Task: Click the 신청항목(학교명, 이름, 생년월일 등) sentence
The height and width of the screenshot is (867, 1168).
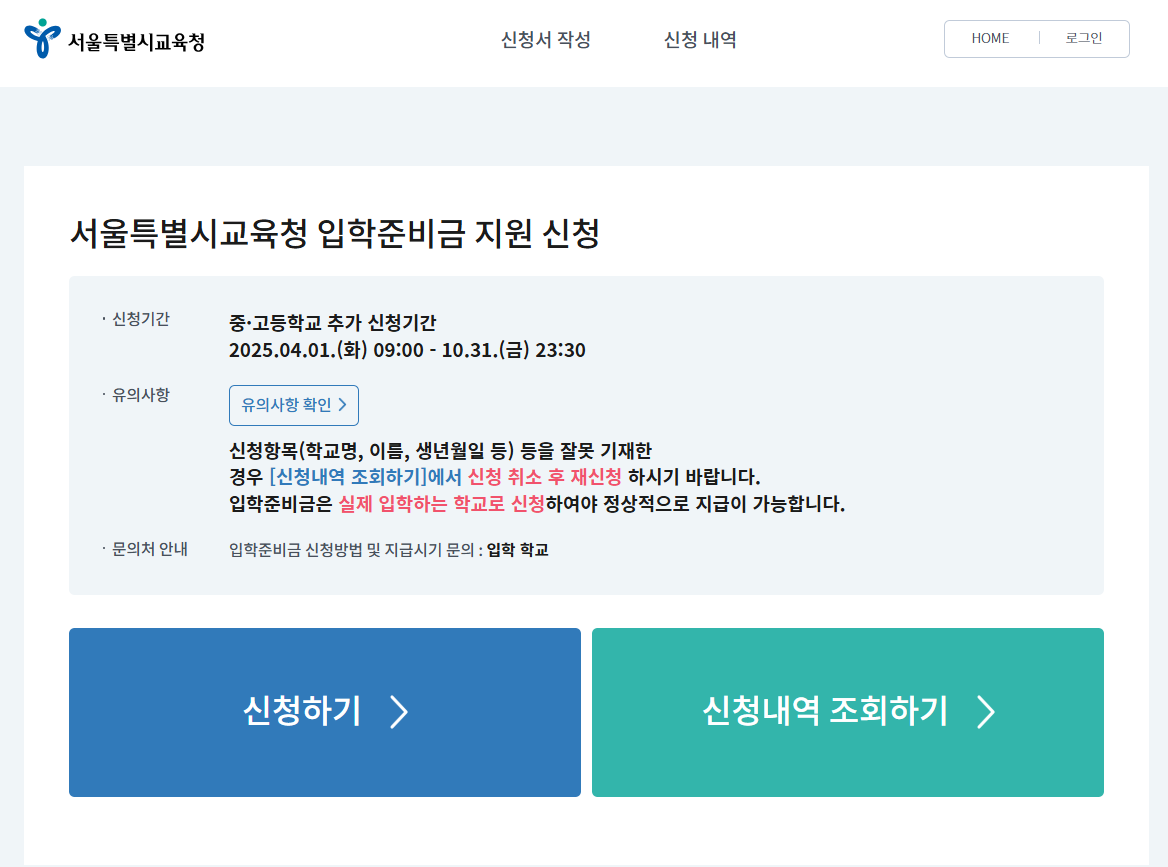Action: pyautogui.click(x=440, y=451)
